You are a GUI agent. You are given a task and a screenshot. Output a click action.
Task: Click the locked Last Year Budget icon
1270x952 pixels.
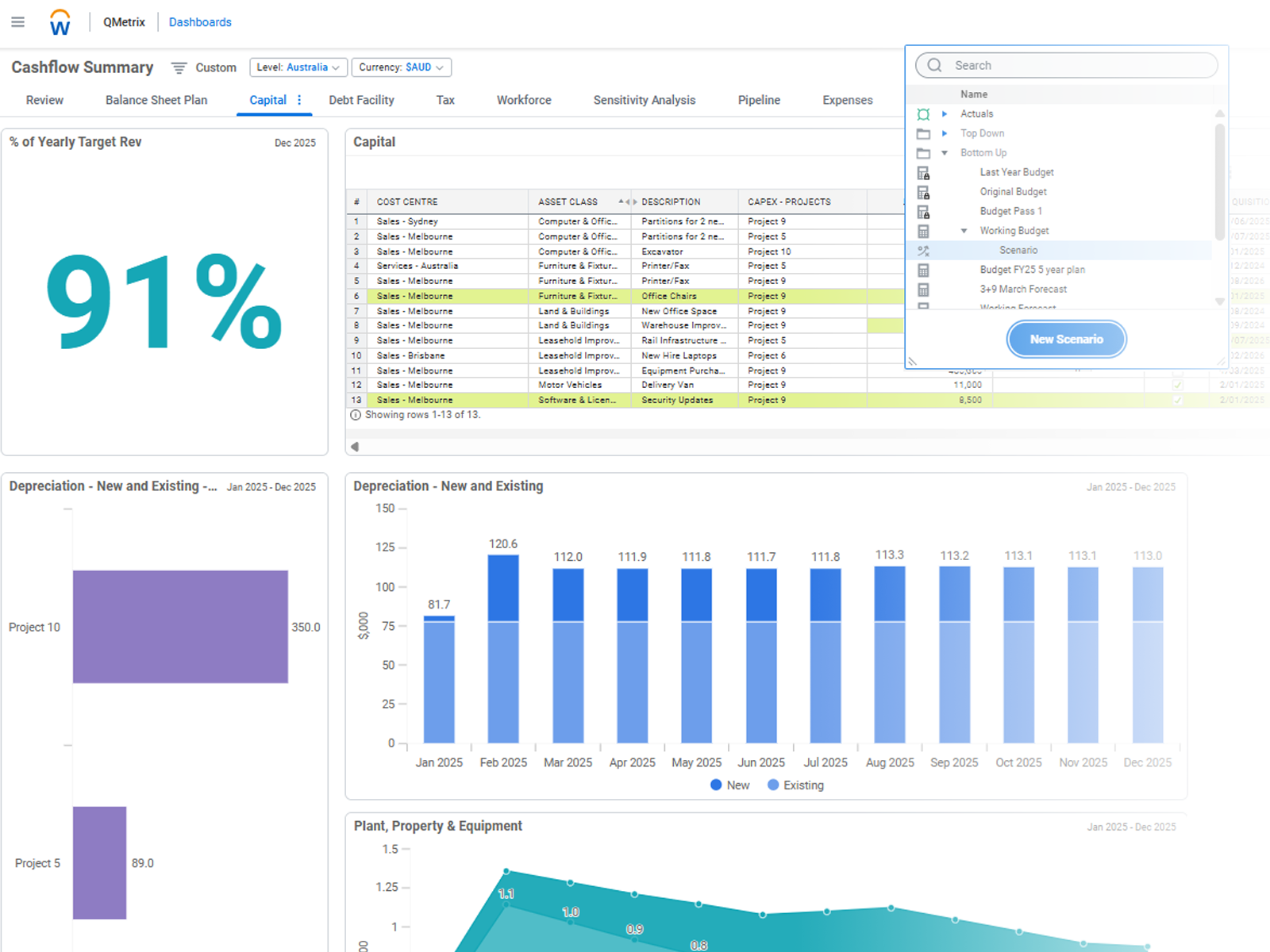tap(923, 173)
